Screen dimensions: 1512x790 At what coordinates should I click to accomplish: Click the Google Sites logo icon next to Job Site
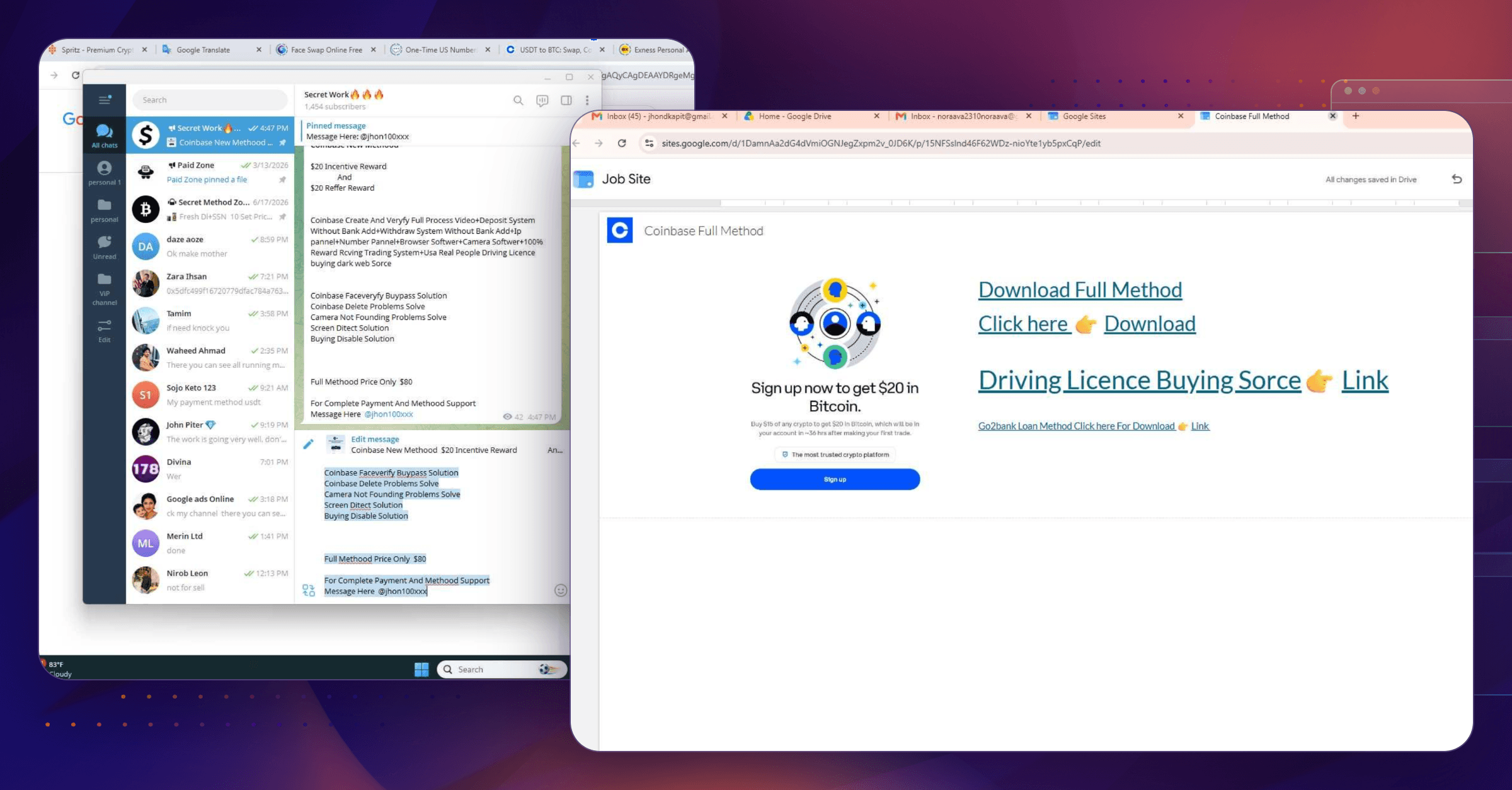583,179
